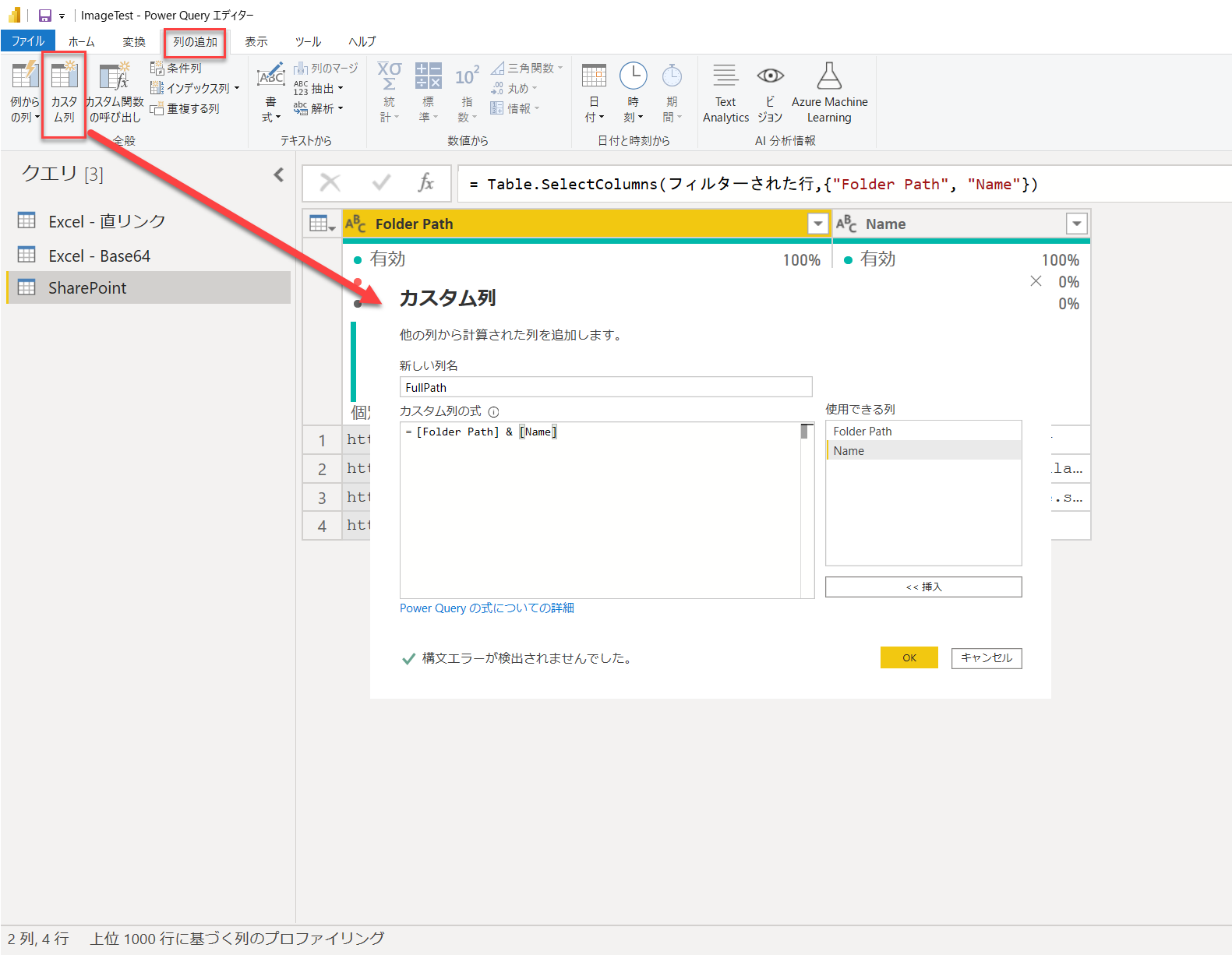Confirm the formula with check mark icon
1232x955 pixels.
tap(381, 183)
